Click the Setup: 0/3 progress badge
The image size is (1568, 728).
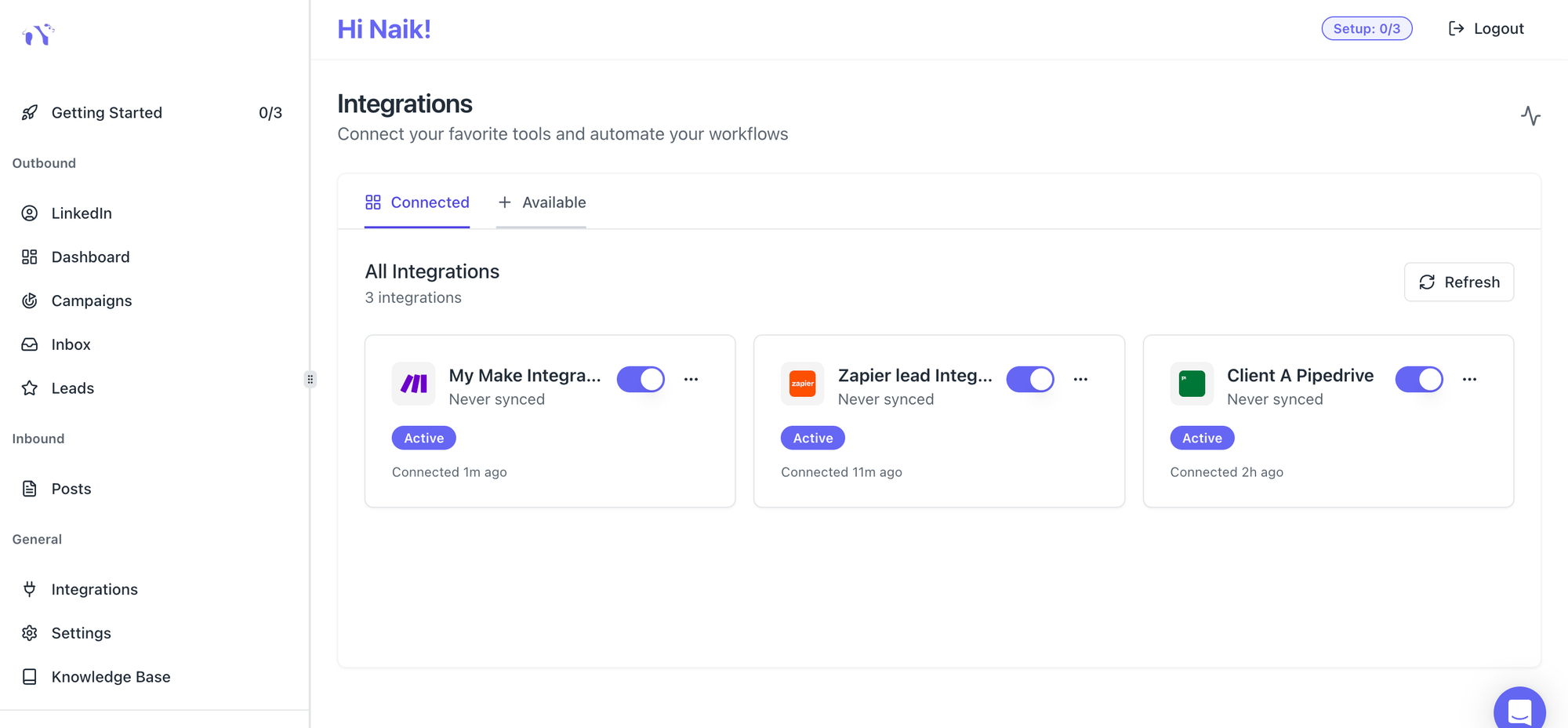coord(1367,29)
